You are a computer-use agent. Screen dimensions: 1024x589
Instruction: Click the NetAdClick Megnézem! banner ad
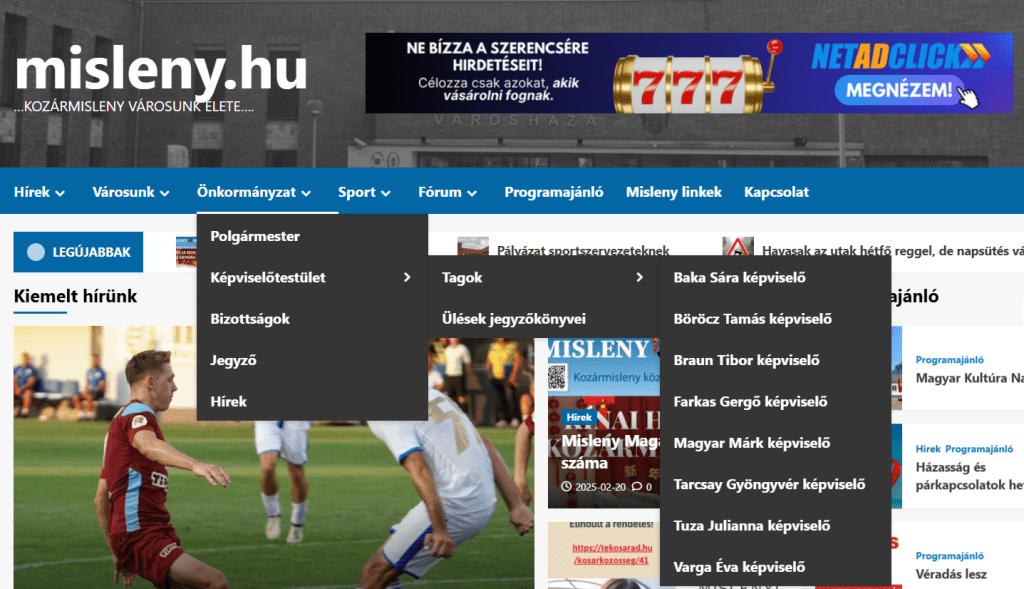[690, 73]
